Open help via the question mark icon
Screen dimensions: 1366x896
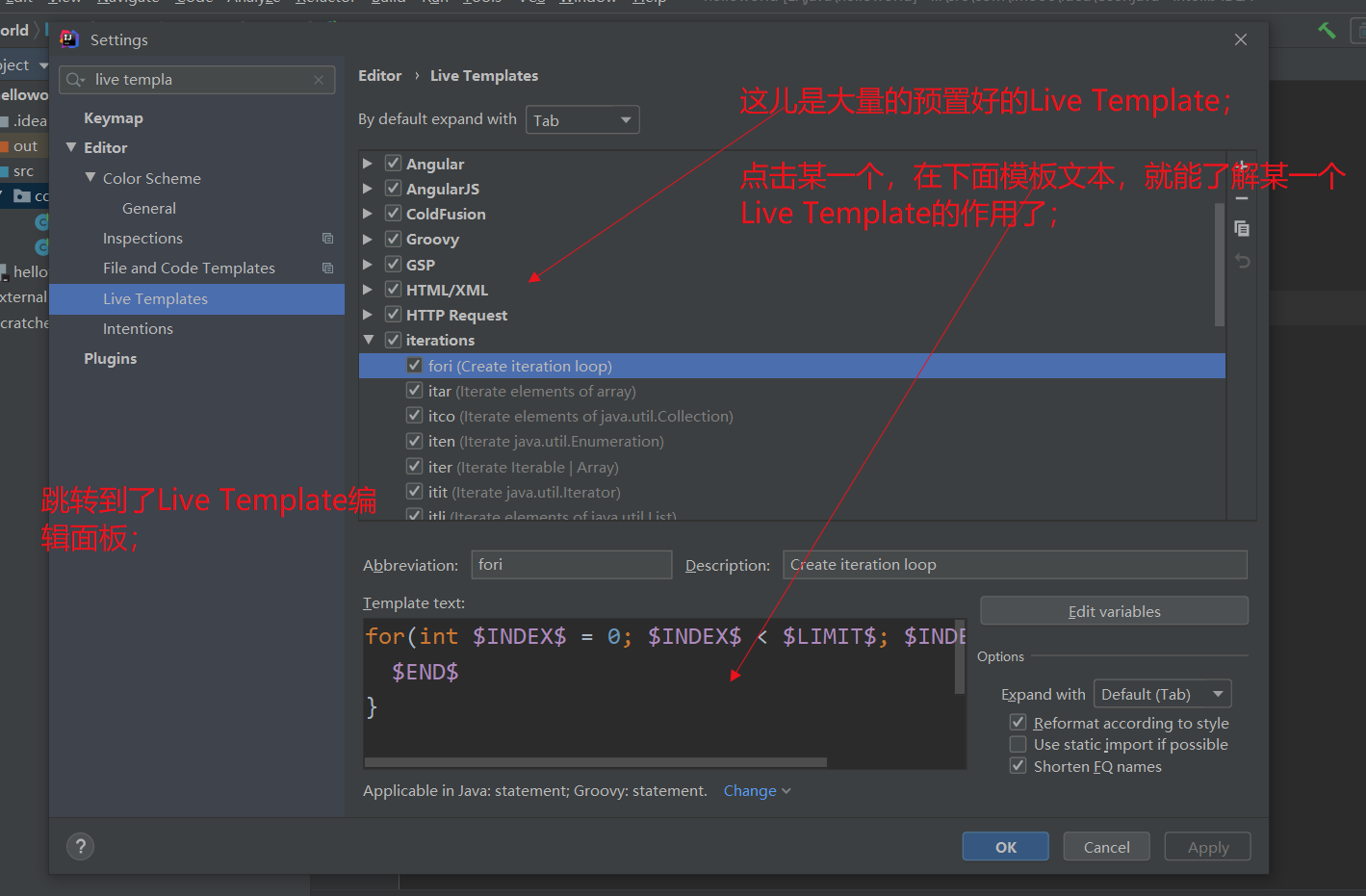point(80,846)
